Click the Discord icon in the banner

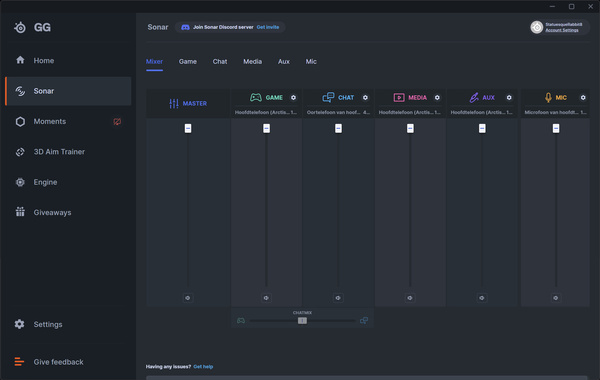185,27
